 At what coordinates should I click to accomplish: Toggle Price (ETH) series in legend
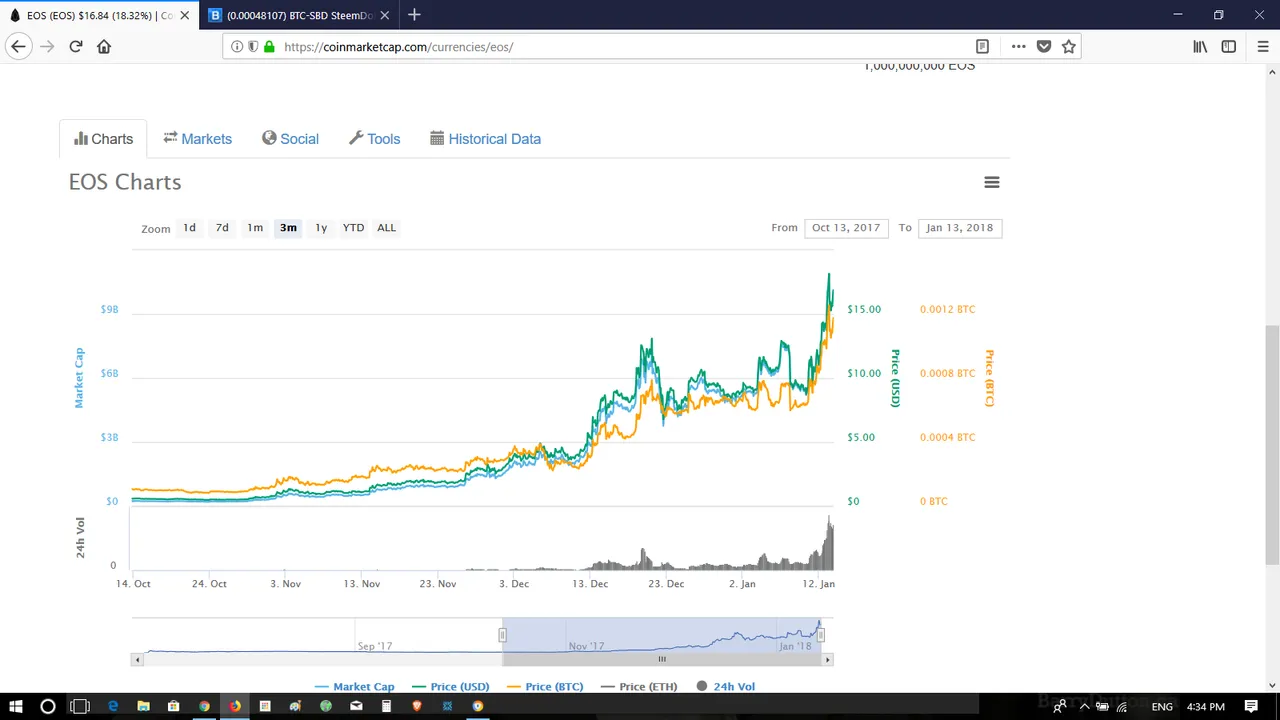[638, 687]
